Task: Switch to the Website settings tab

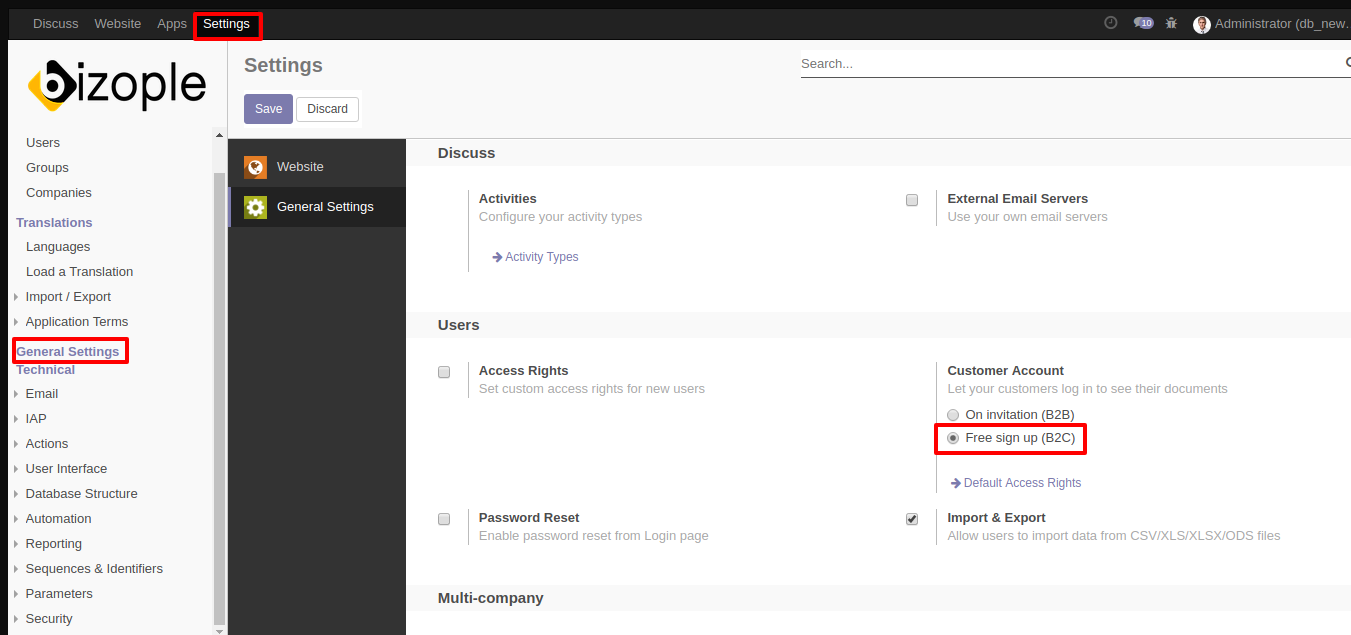Action: [x=317, y=167]
